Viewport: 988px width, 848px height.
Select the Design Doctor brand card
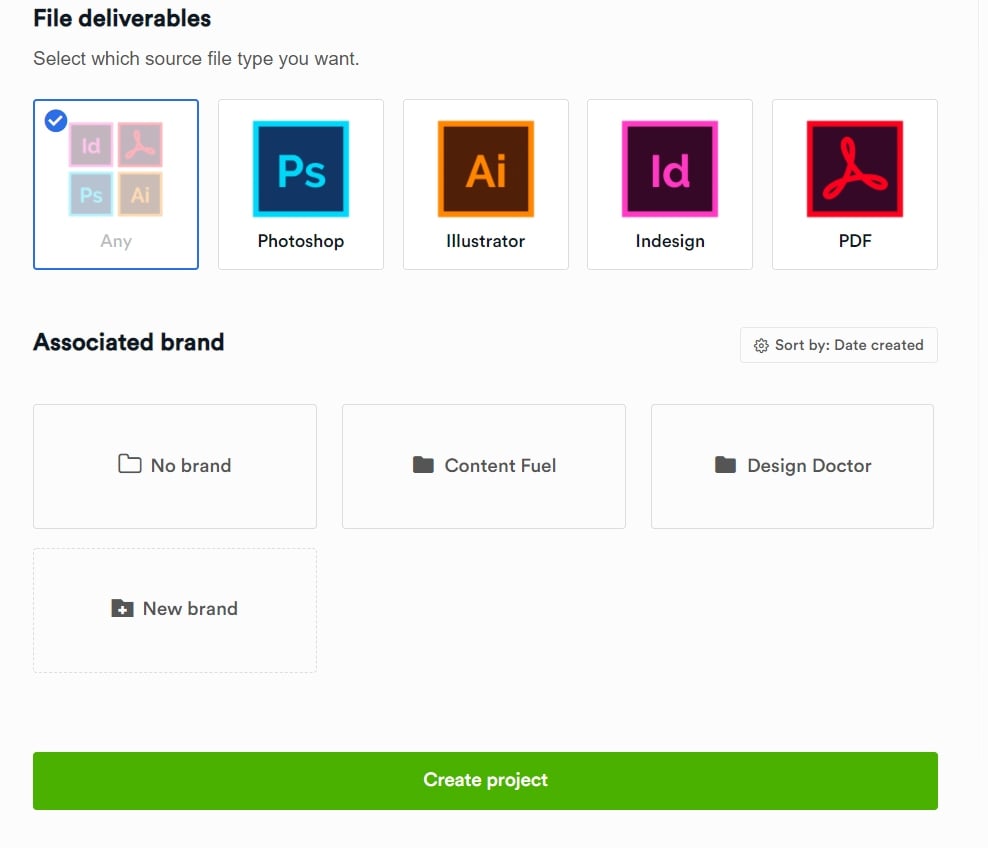[x=792, y=466]
